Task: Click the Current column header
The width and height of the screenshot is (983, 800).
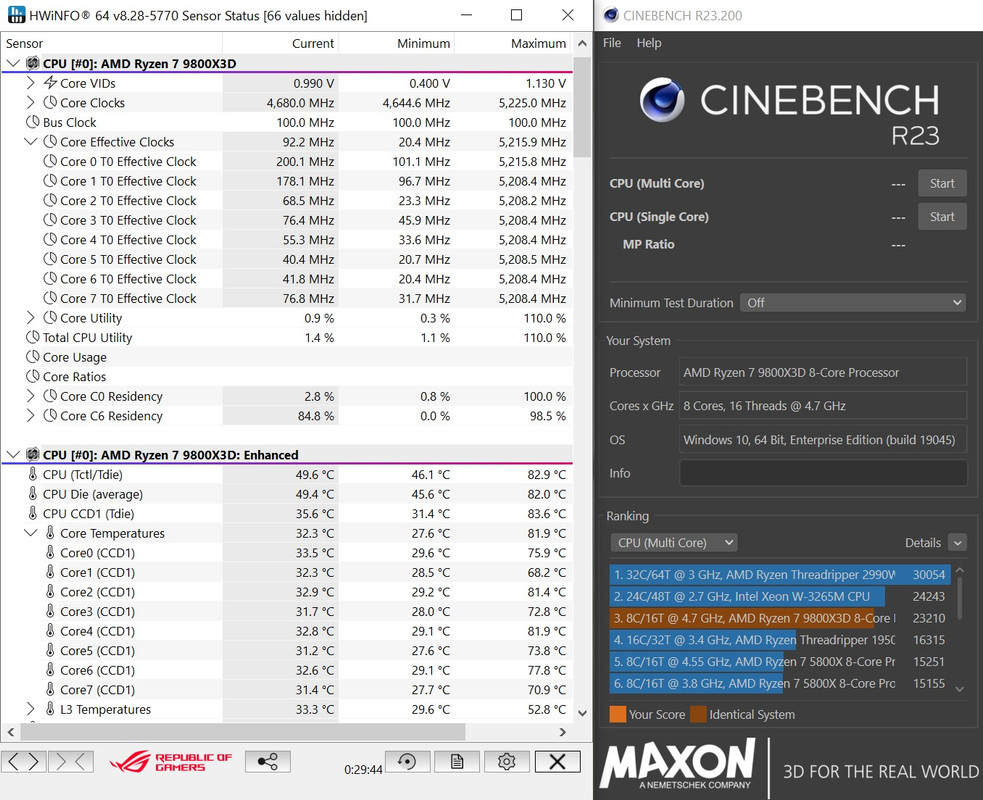Action: tap(280, 43)
